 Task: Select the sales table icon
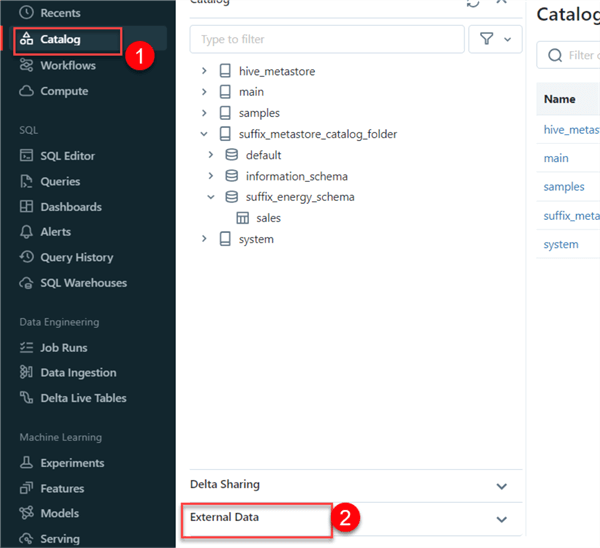coord(242,218)
